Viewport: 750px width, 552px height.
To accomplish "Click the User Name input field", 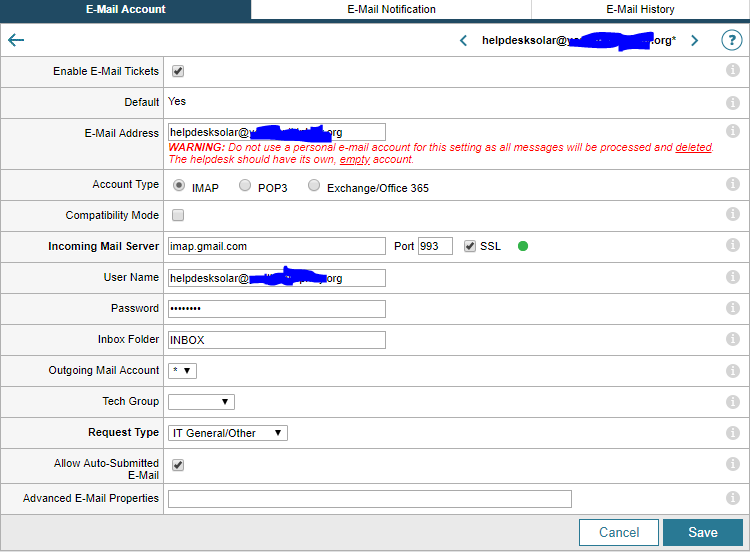I will point(276,278).
